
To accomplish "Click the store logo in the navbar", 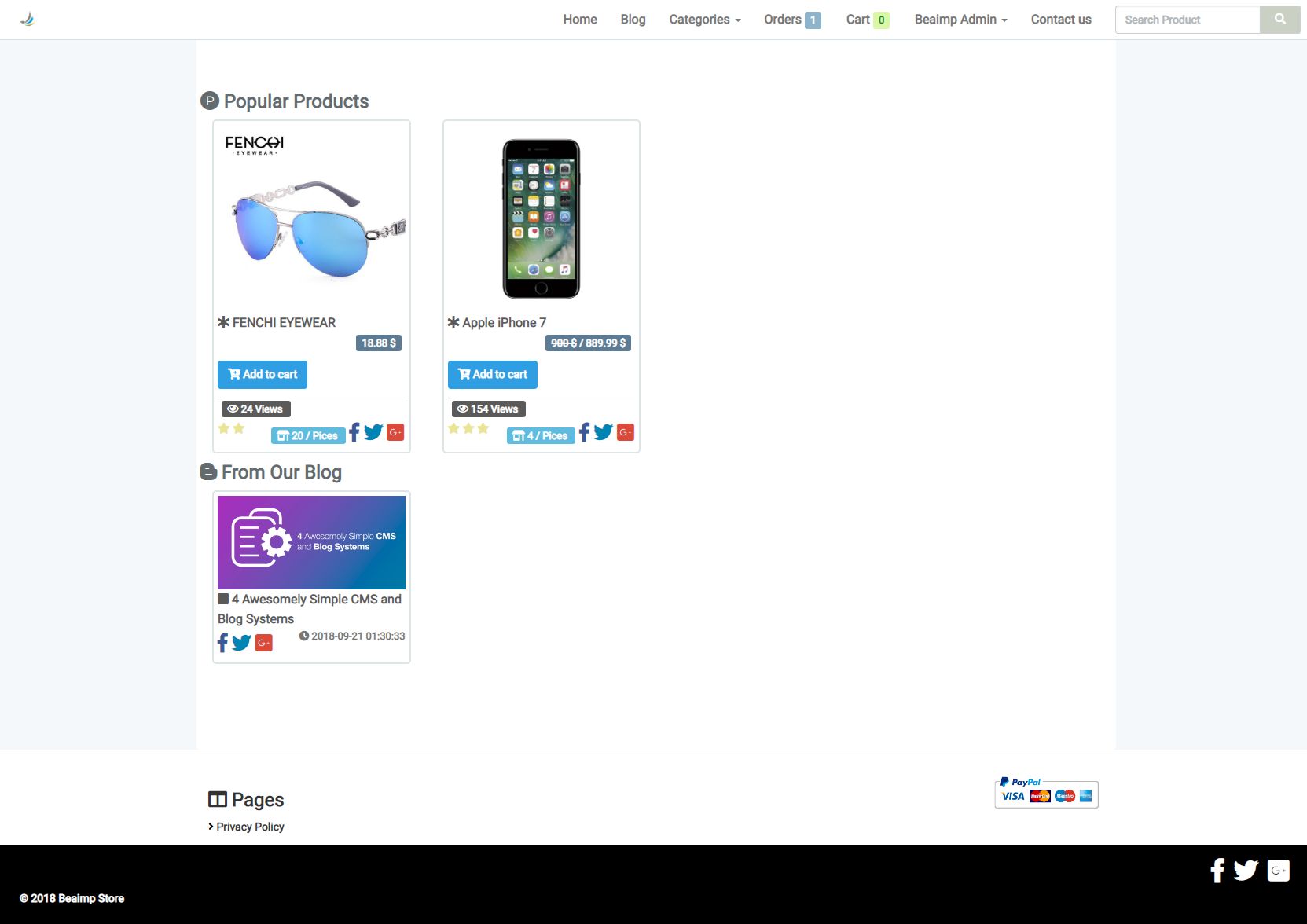I will (28, 20).
